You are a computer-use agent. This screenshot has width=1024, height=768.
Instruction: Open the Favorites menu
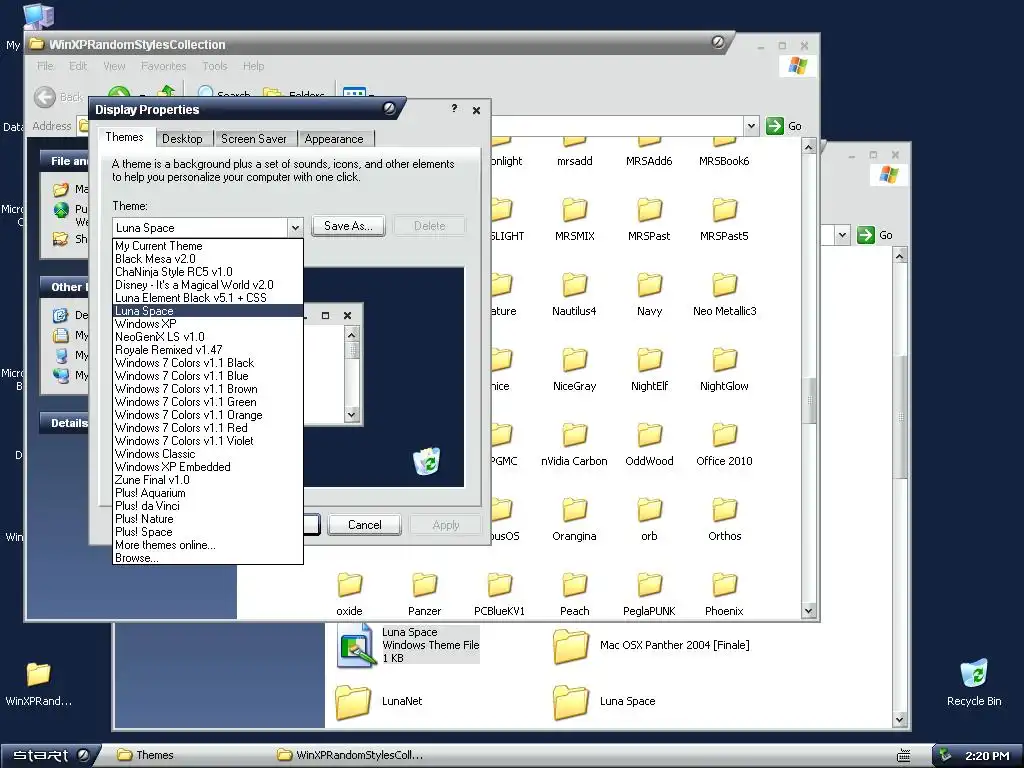click(x=163, y=66)
